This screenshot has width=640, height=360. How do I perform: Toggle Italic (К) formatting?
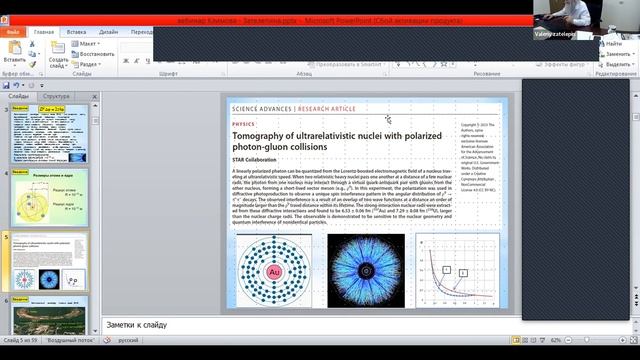point(137,61)
